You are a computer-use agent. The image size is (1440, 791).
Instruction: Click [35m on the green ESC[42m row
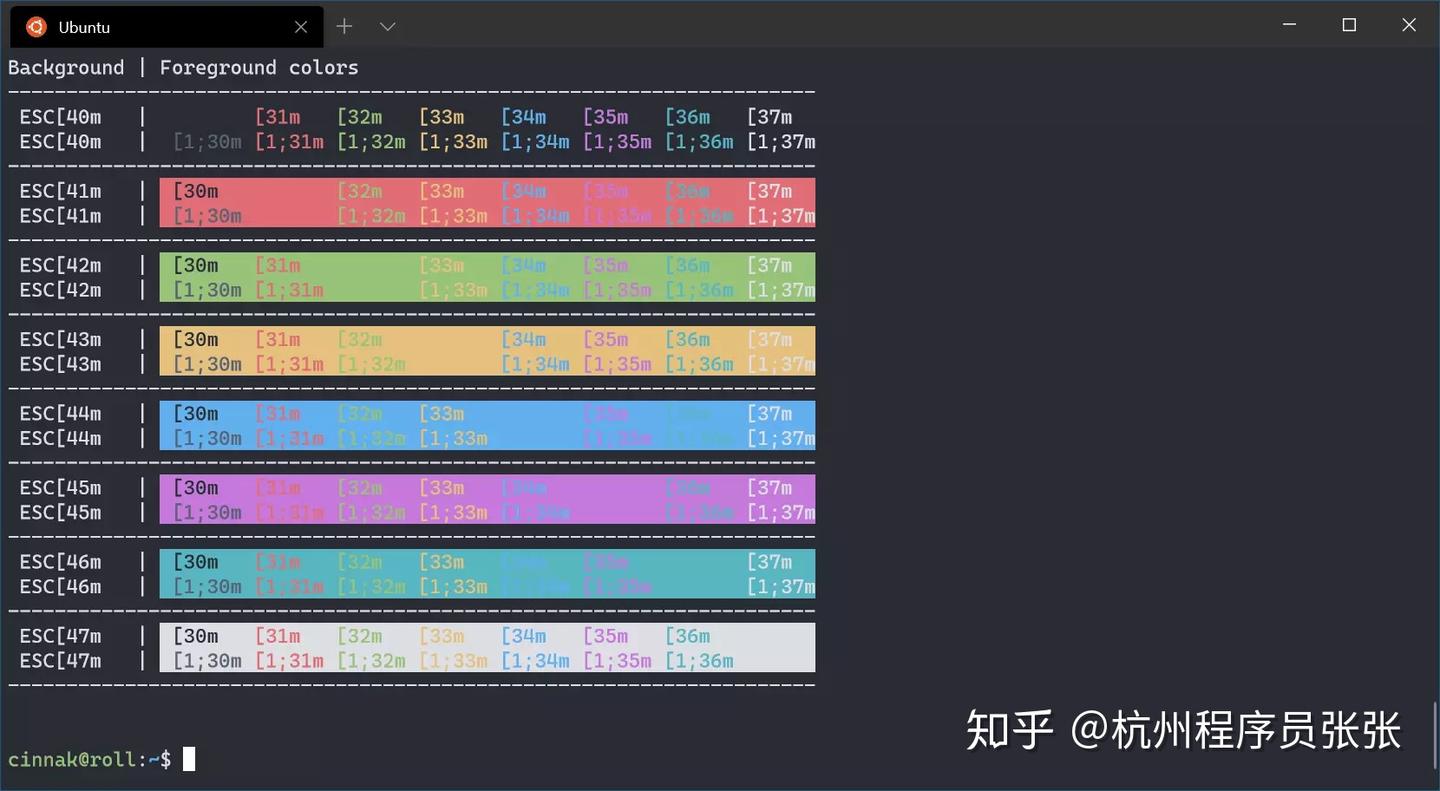click(x=605, y=265)
